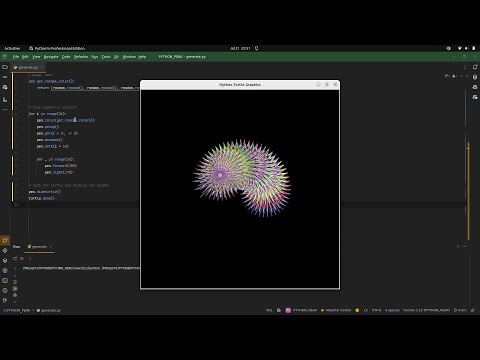
Task: Click the Python Turtle Graphics title bar
Action: tap(240, 85)
